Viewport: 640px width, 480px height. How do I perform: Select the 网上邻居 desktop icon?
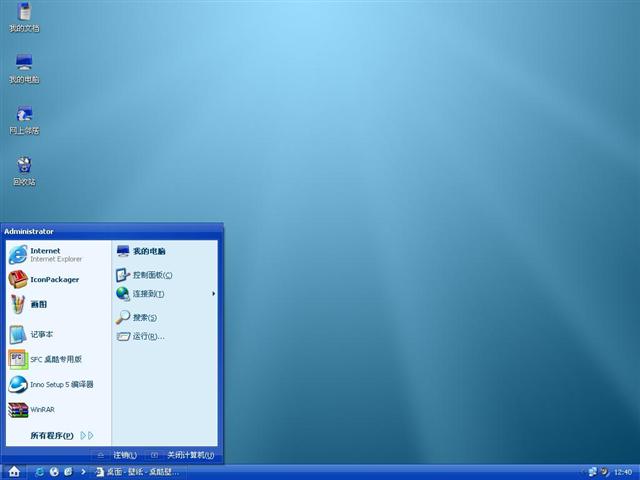tap(24, 120)
